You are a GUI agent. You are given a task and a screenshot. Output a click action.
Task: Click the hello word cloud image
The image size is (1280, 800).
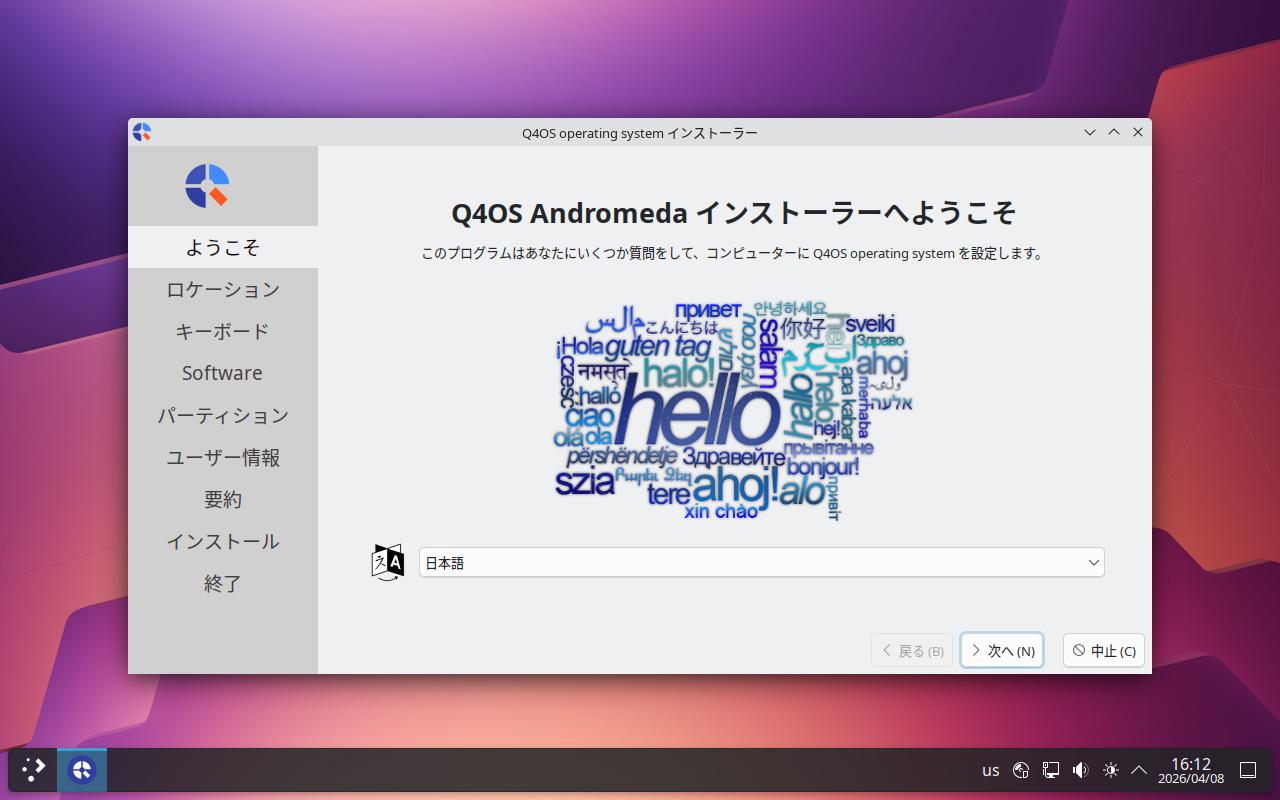733,410
